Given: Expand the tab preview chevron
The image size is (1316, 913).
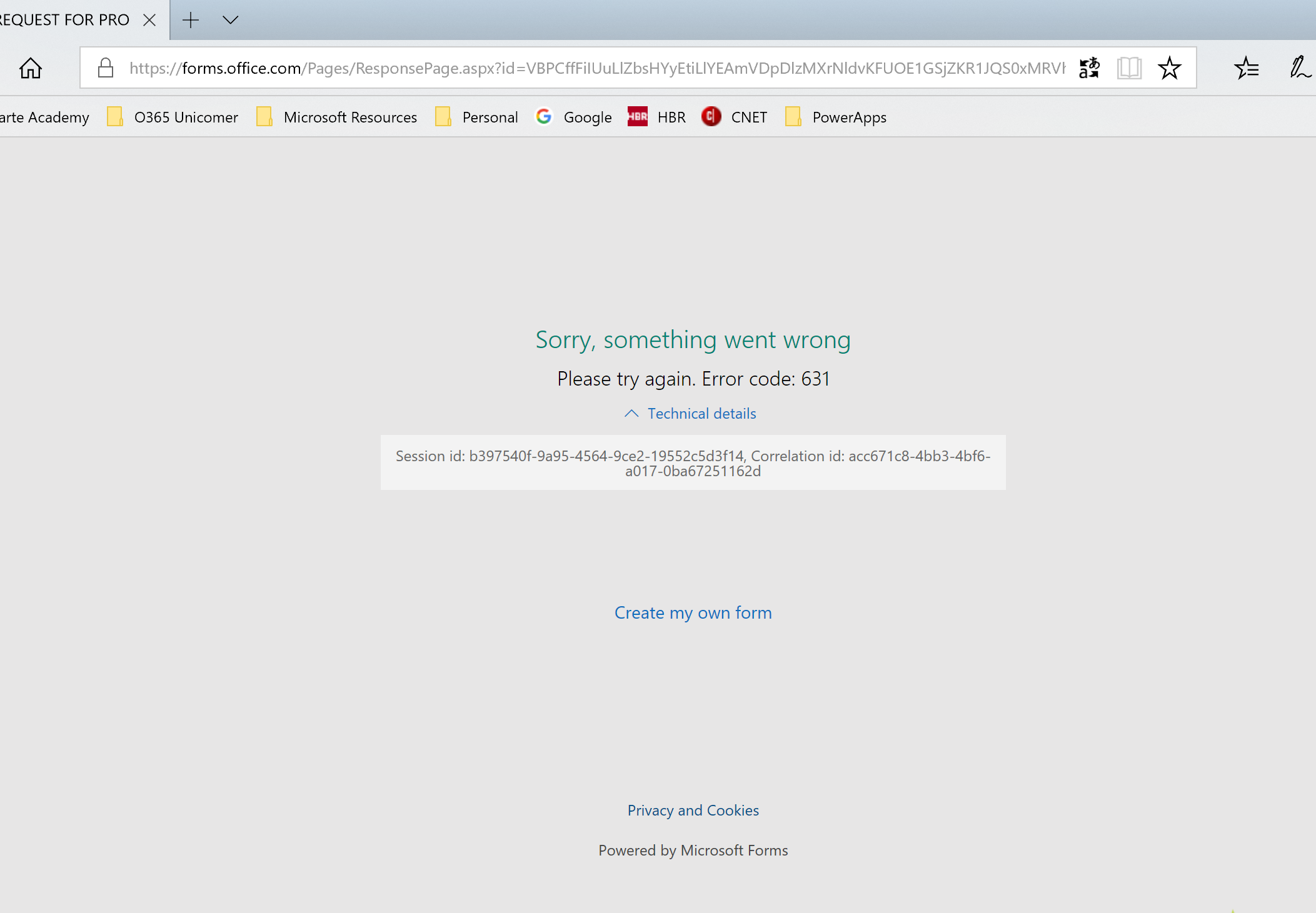Looking at the screenshot, I should pyautogui.click(x=230, y=20).
